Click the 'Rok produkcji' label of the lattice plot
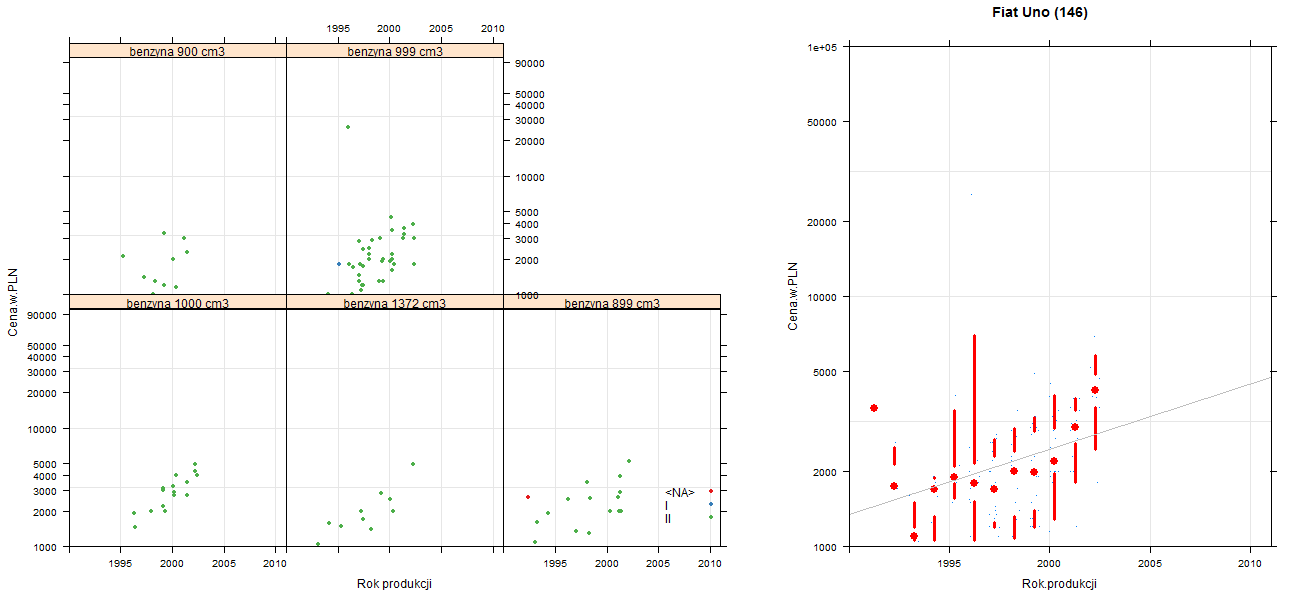The image size is (1300, 600). click(x=394, y=584)
